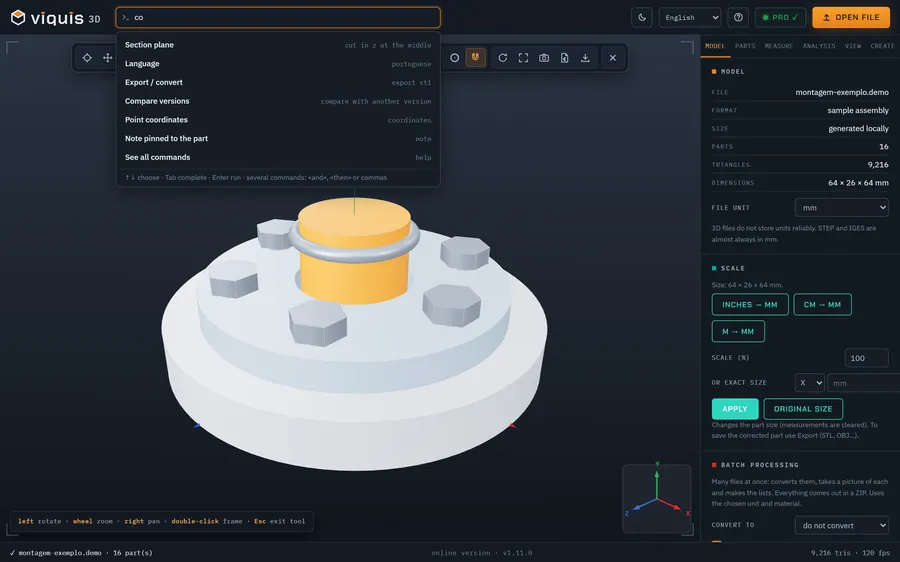Switch to the Analysis tab
The height and width of the screenshot is (562, 900).
click(819, 46)
